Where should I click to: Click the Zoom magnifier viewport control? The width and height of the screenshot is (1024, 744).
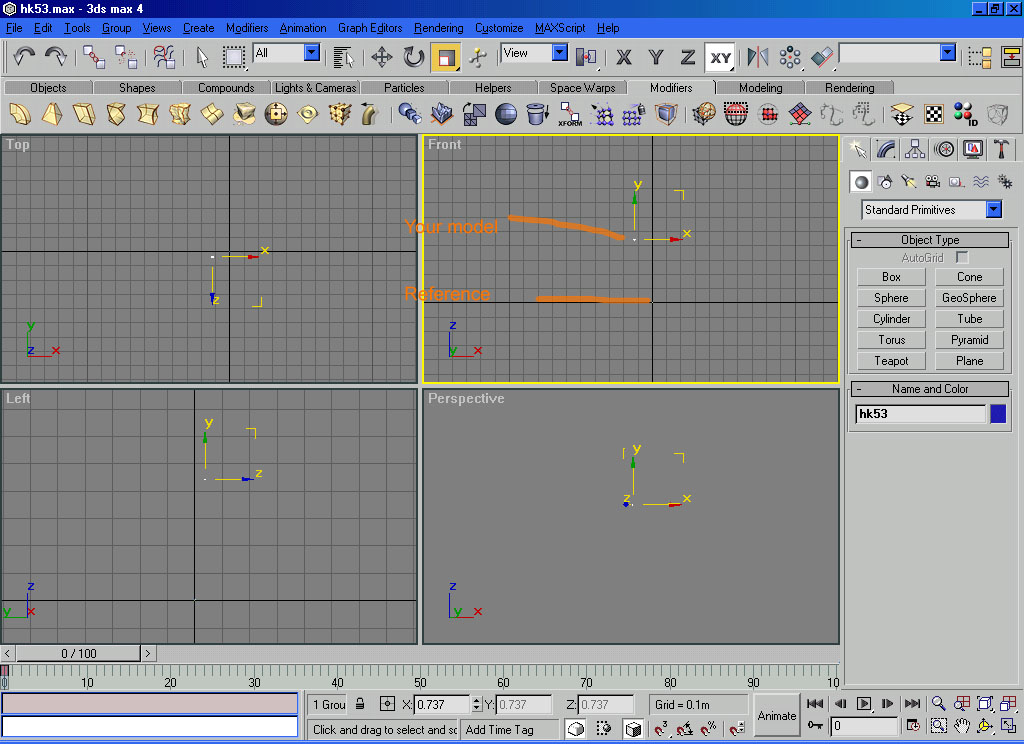coord(939,704)
